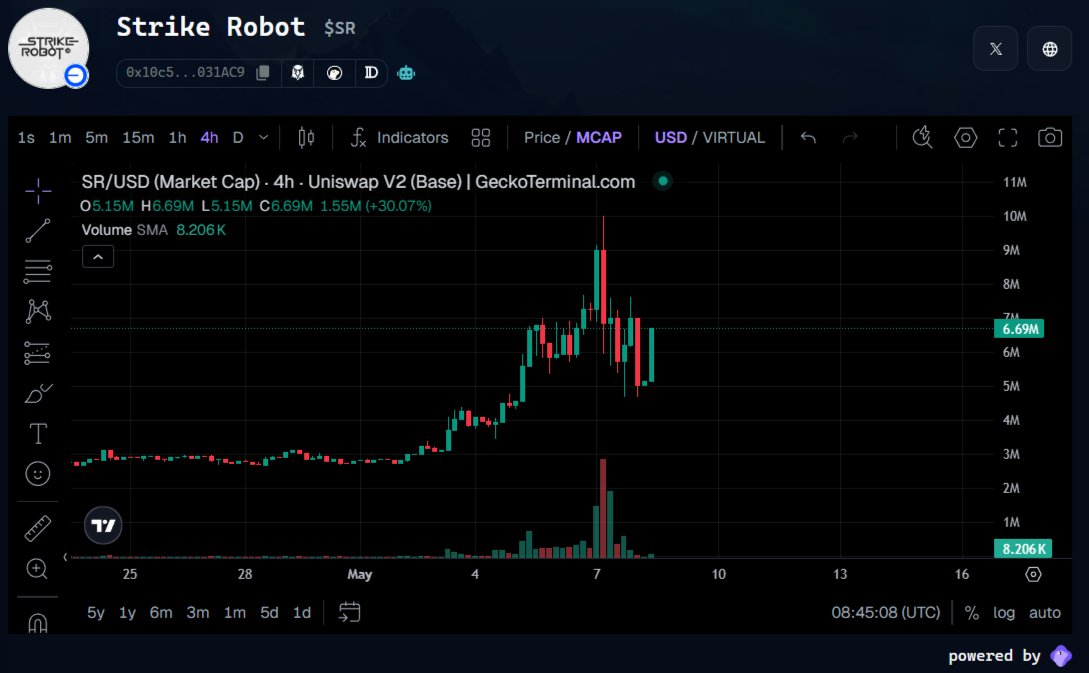Viewport: 1089px width, 673px height.
Task: Select the brush drawing tool
Action: tap(38, 393)
